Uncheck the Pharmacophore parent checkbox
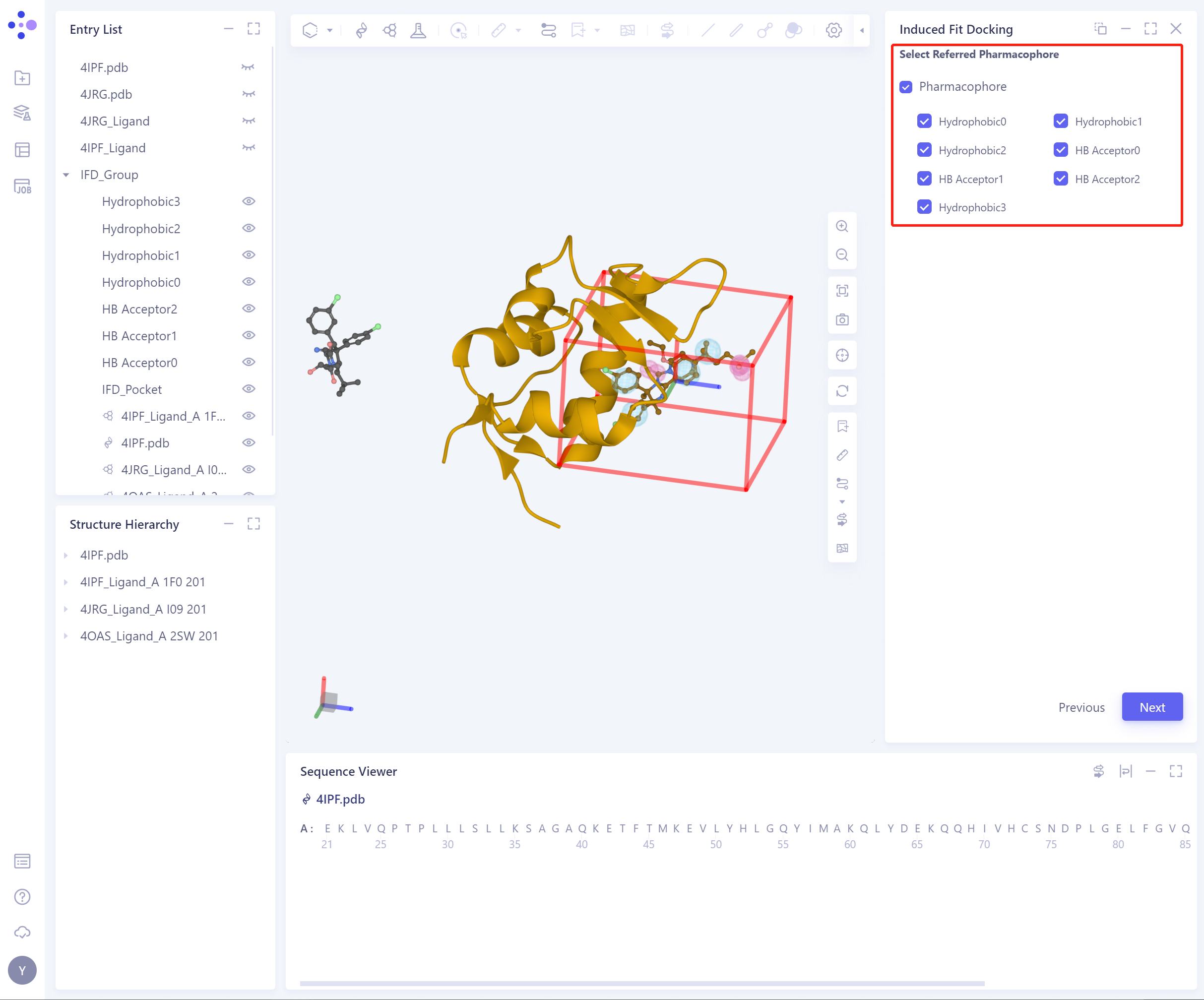Image resolution: width=1204 pixels, height=1000 pixels. click(906, 87)
